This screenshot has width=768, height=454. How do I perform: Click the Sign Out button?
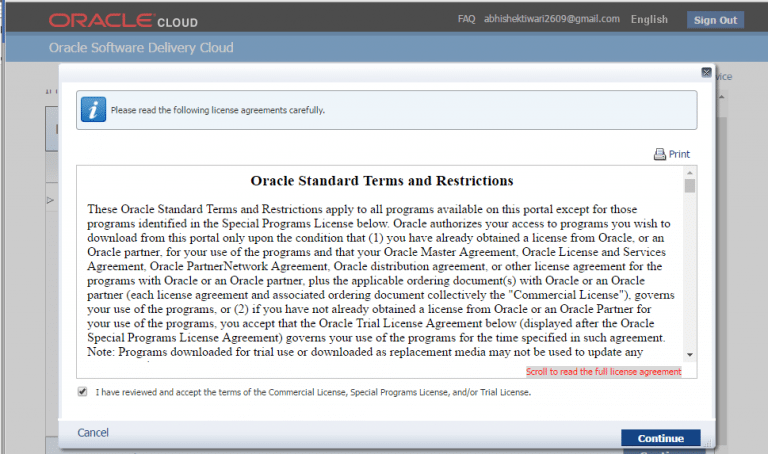coord(715,20)
